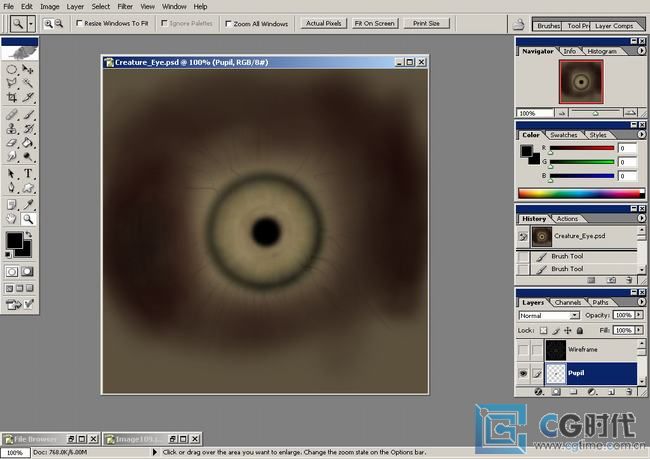Toggle lock image pixels
The width and height of the screenshot is (650, 459).
pyautogui.click(x=555, y=330)
